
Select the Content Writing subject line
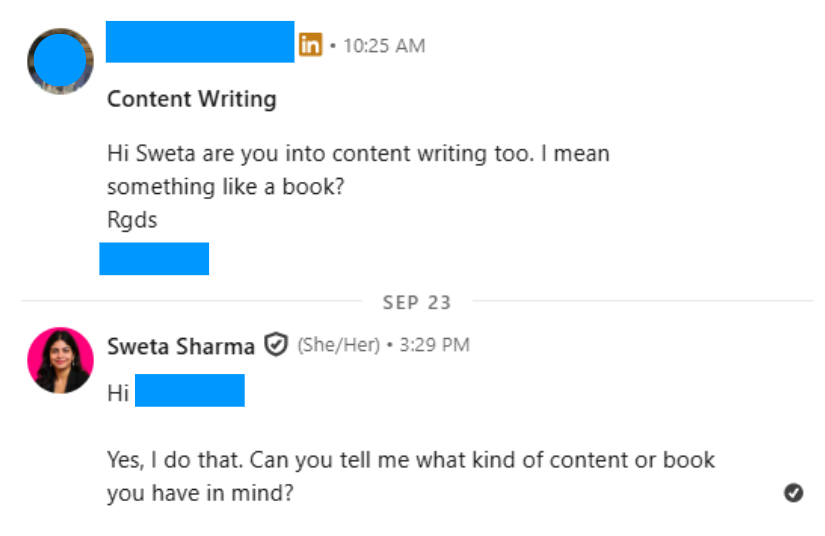tap(192, 99)
